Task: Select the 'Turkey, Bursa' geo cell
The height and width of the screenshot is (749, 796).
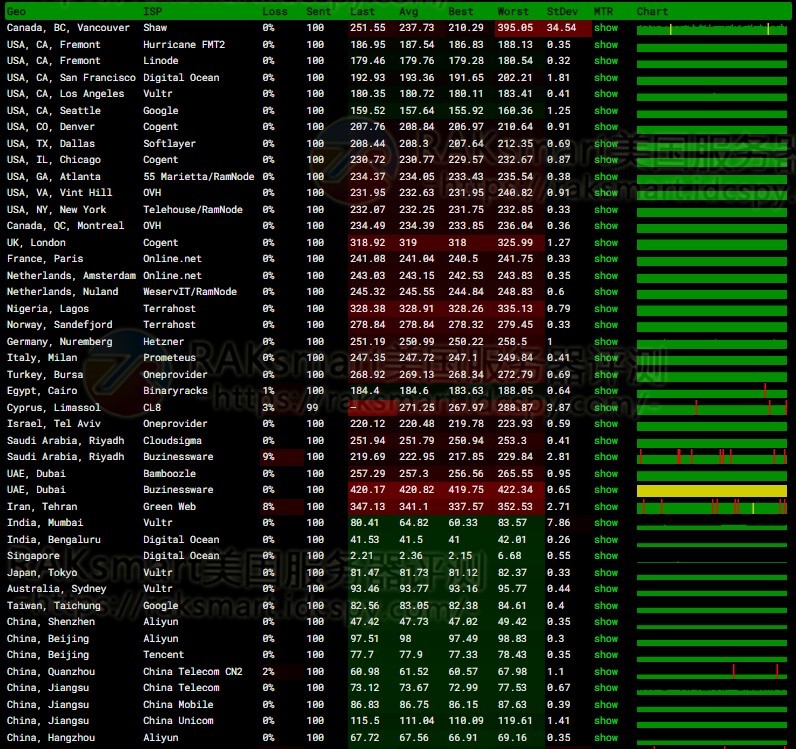Action: (45, 375)
